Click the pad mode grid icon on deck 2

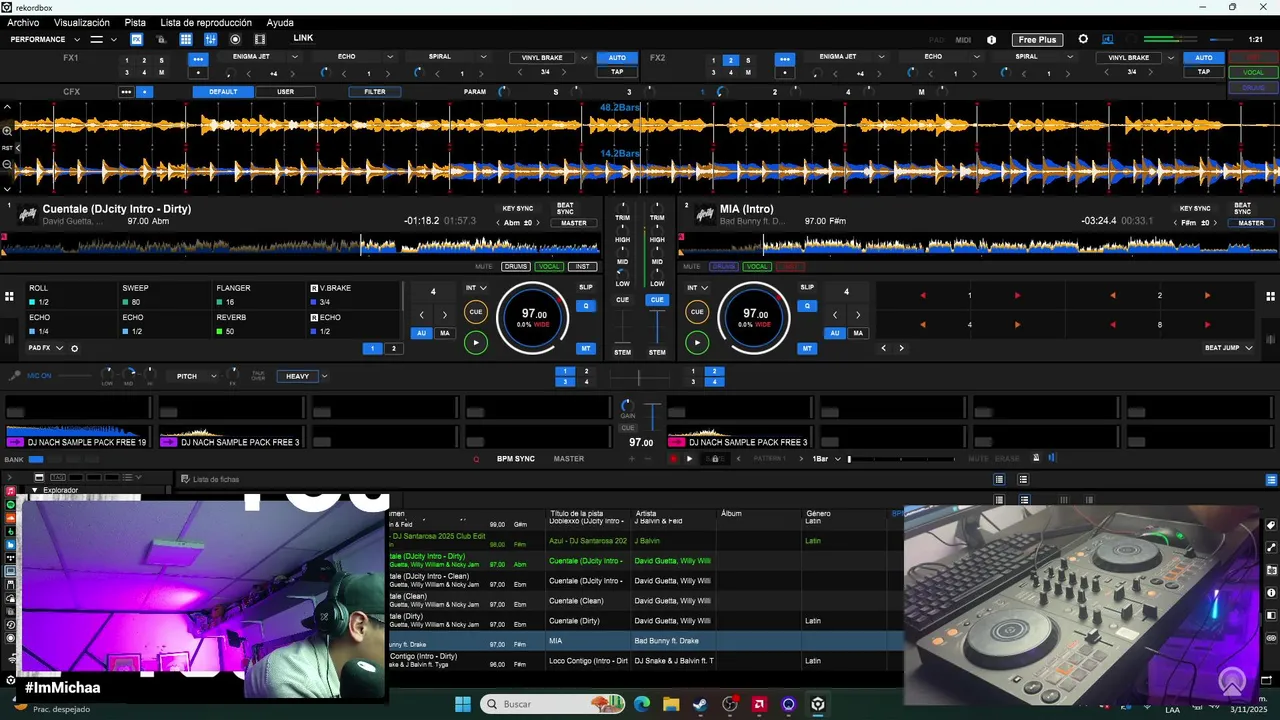pyautogui.click(x=1271, y=296)
